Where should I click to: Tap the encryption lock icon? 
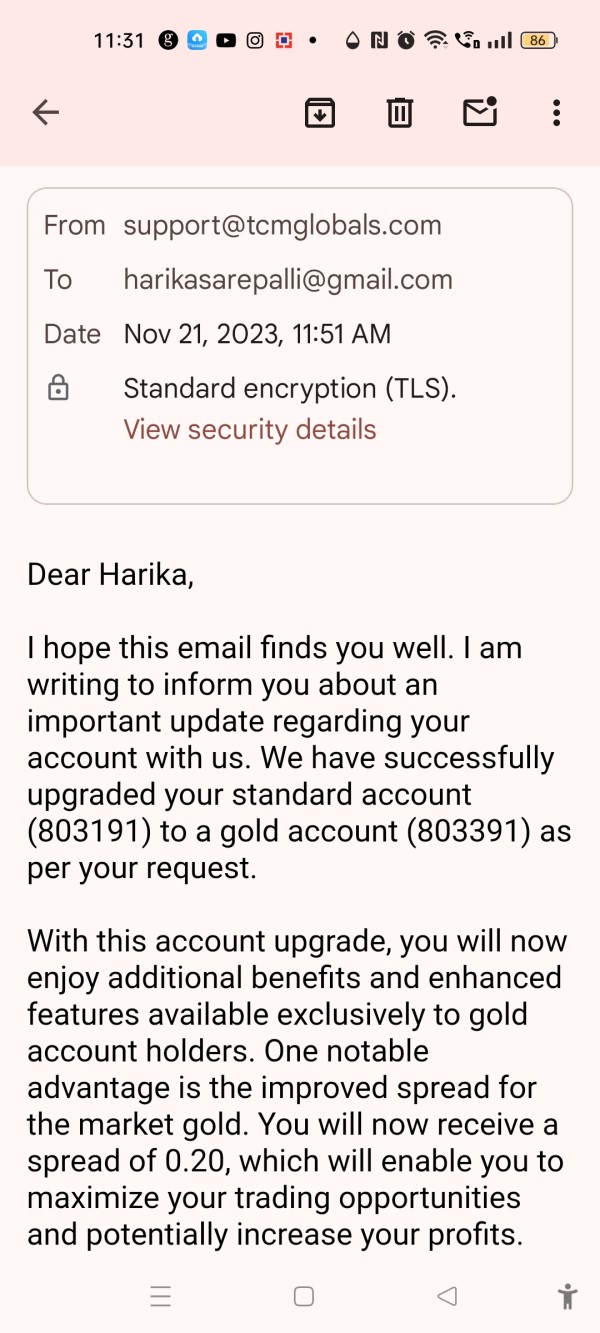(59, 388)
